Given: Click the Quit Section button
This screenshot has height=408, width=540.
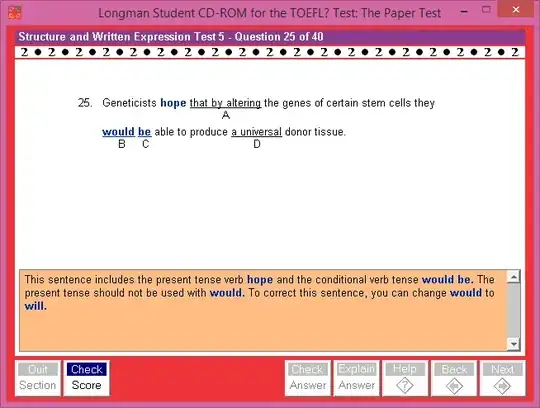Looking at the screenshot, I should tap(38, 378).
